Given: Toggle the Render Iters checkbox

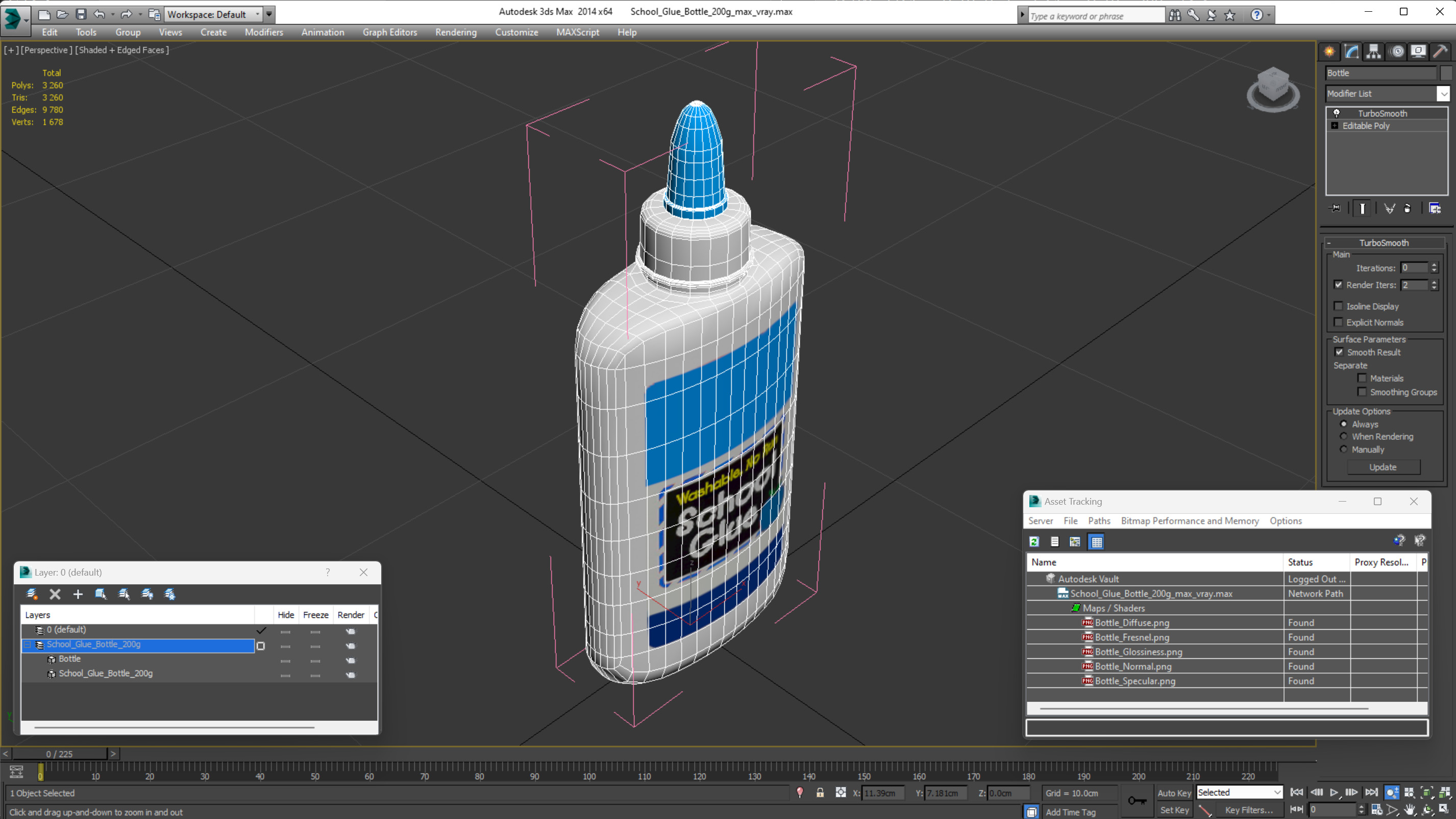Looking at the screenshot, I should click(1338, 285).
